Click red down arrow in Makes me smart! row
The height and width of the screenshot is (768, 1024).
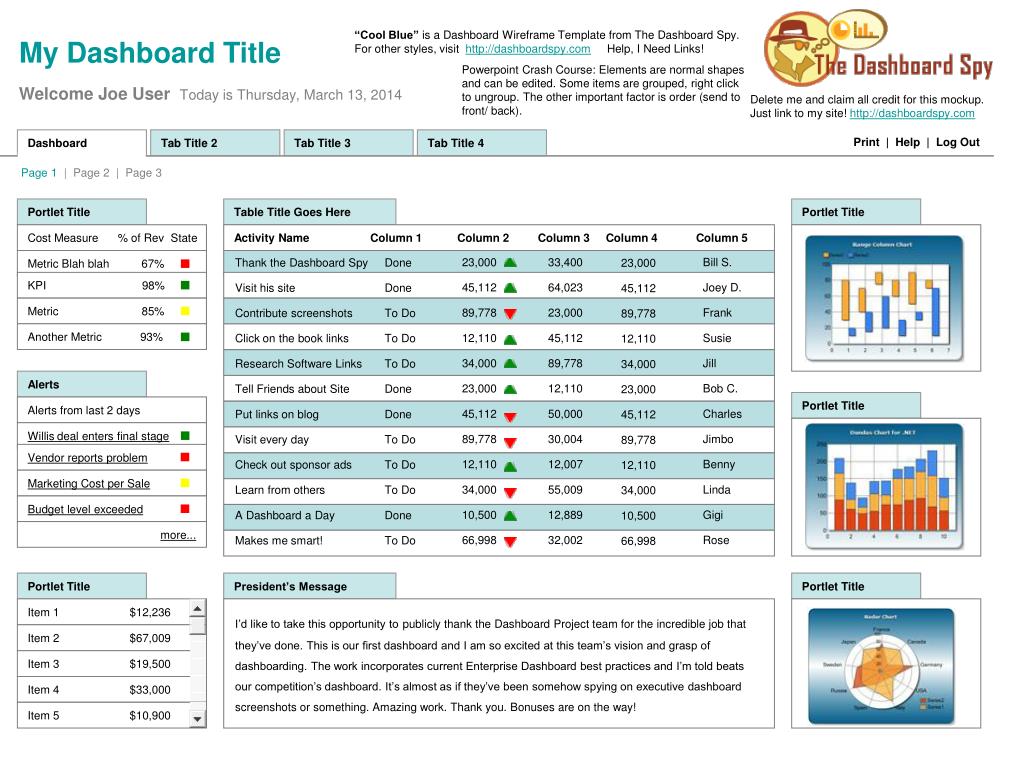511,541
